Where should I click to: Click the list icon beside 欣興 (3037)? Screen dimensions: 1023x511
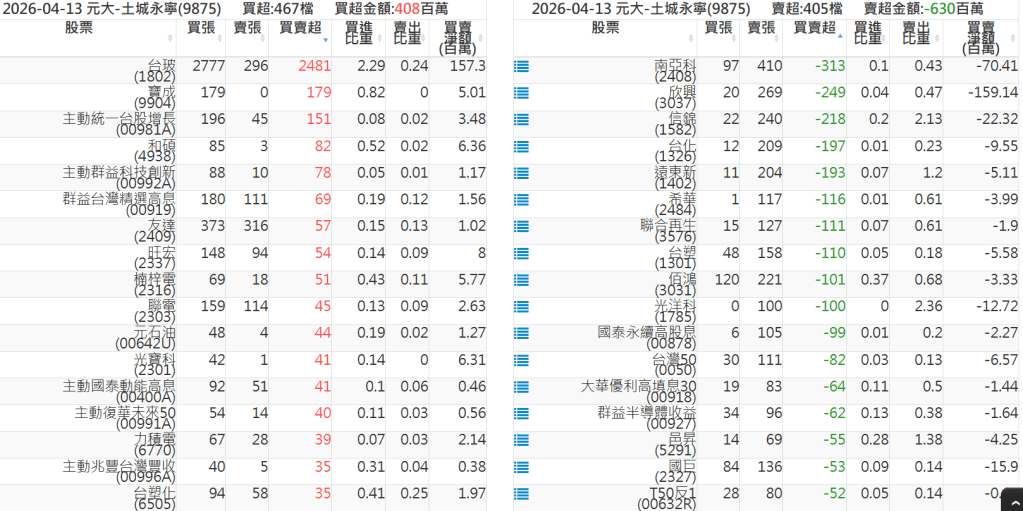coord(521,93)
